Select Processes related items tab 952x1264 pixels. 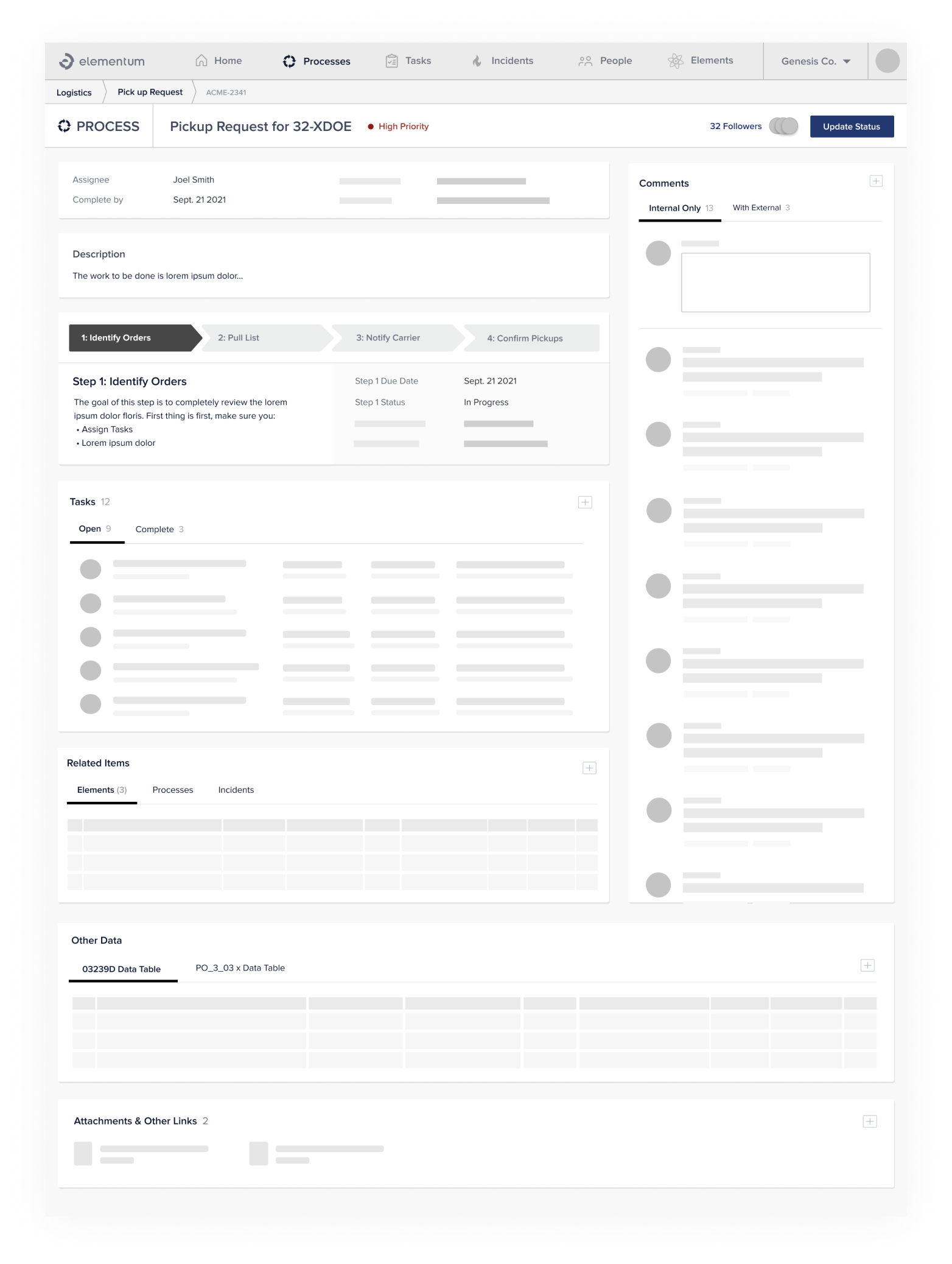(x=172, y=790)
